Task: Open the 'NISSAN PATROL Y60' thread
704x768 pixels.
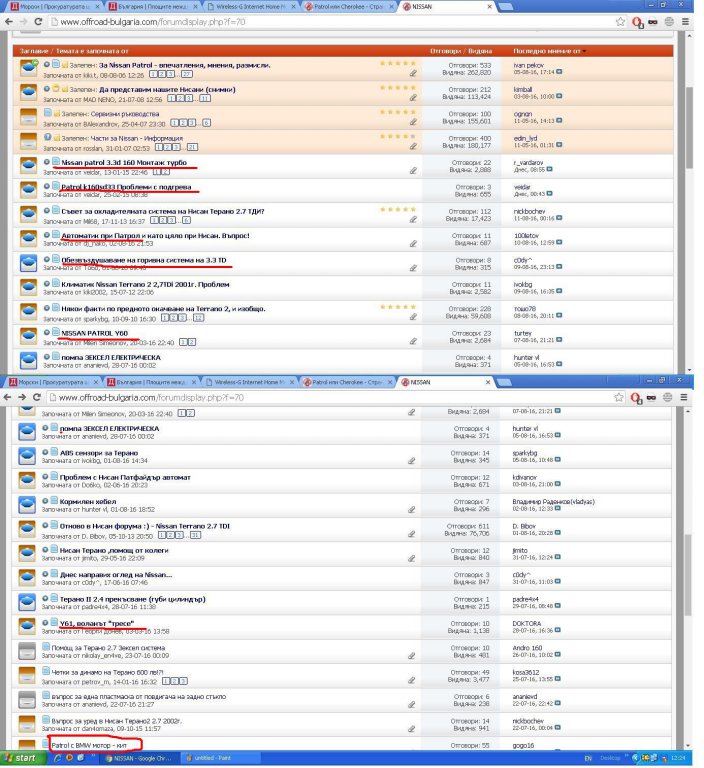Action: pyautogui.click(x=95, y=334)
